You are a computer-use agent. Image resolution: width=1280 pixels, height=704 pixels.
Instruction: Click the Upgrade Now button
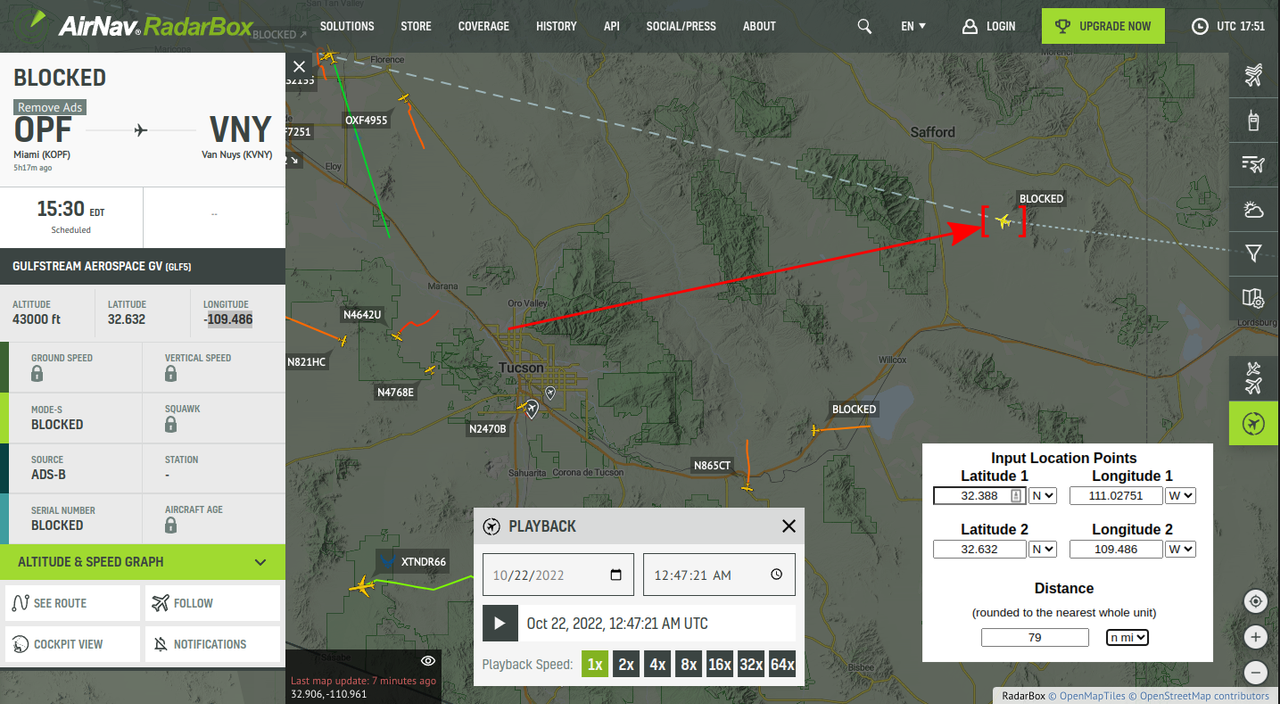(x=1103, y=26)
